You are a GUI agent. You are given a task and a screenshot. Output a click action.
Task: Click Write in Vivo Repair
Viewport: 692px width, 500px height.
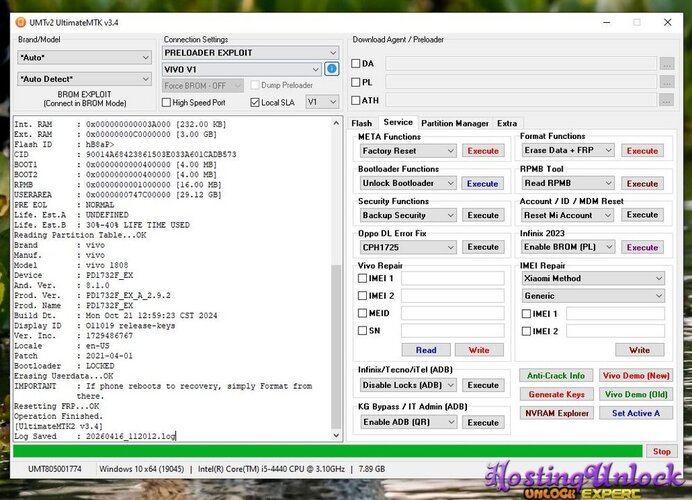coord(479,350)
